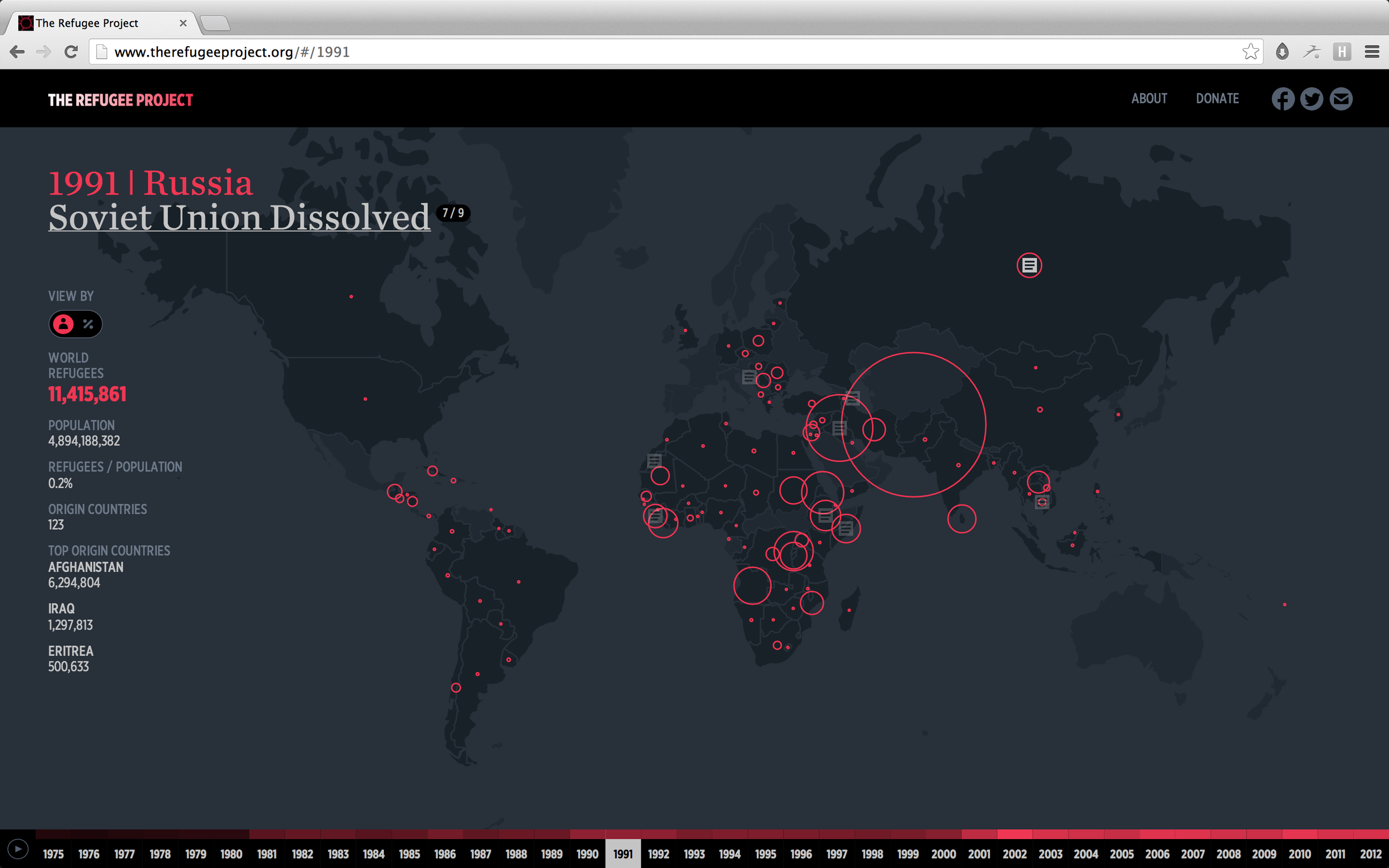Image resolution: width=1389 pixels, height=868 pixels.
Task: Click the population value 4,894,188,382
Action: click(x=84, y=441)
